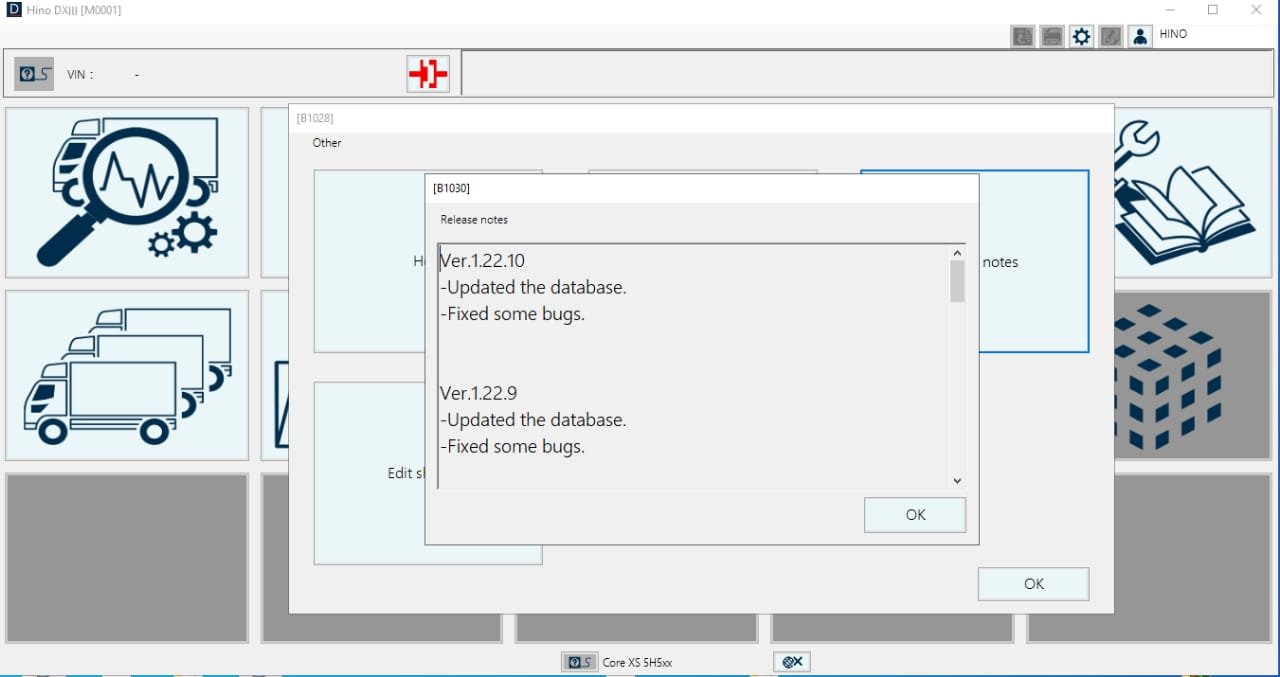
Task: Open the Settings gear icon
Action: pyautogui.click(x=1081, y=35)
